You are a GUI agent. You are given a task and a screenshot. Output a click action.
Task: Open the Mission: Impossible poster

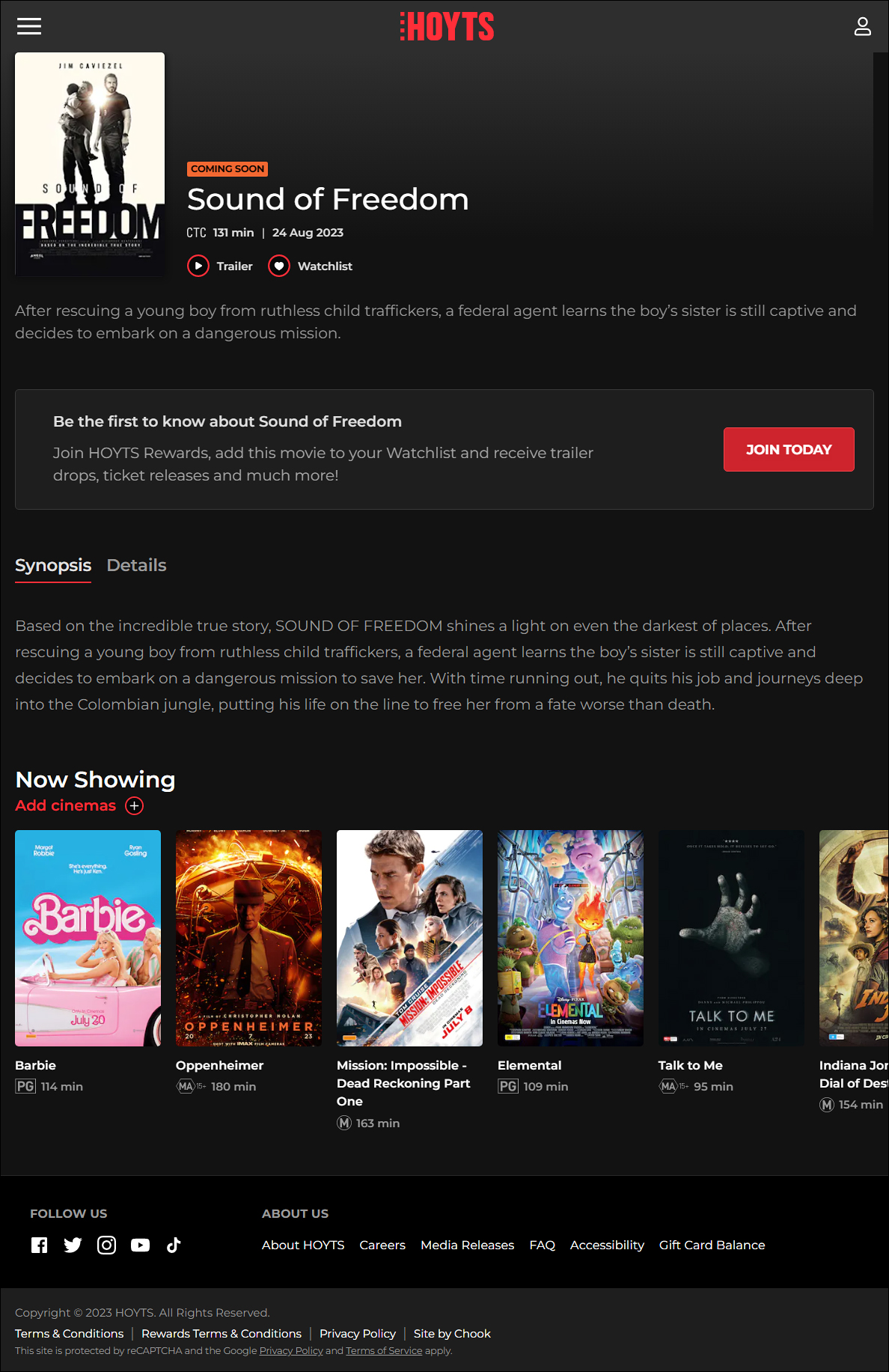[409, 938]
